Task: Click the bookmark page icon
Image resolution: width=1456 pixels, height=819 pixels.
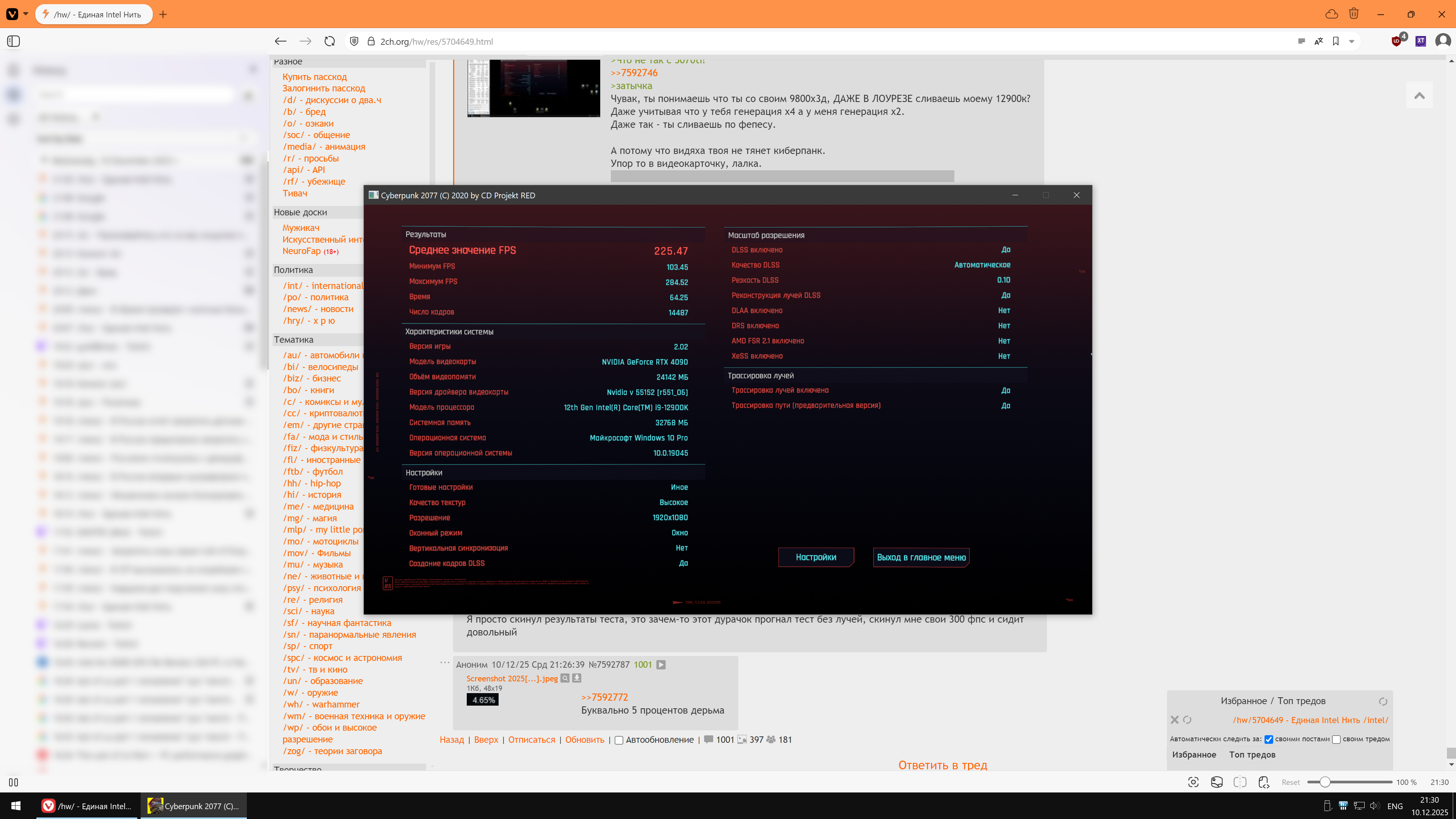Action: click(1335, 41)
